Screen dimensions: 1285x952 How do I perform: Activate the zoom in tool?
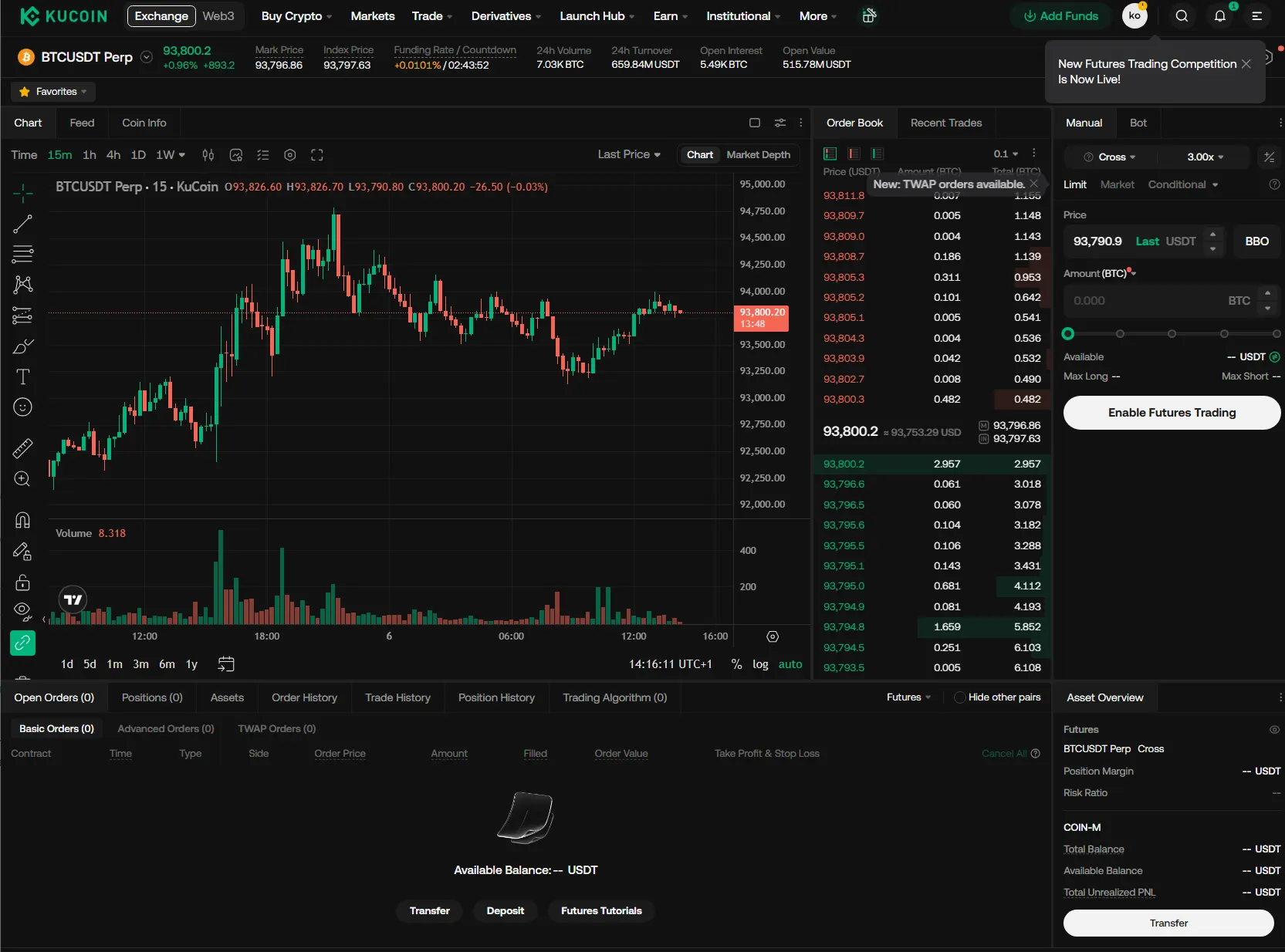click(x=23, y=479)
